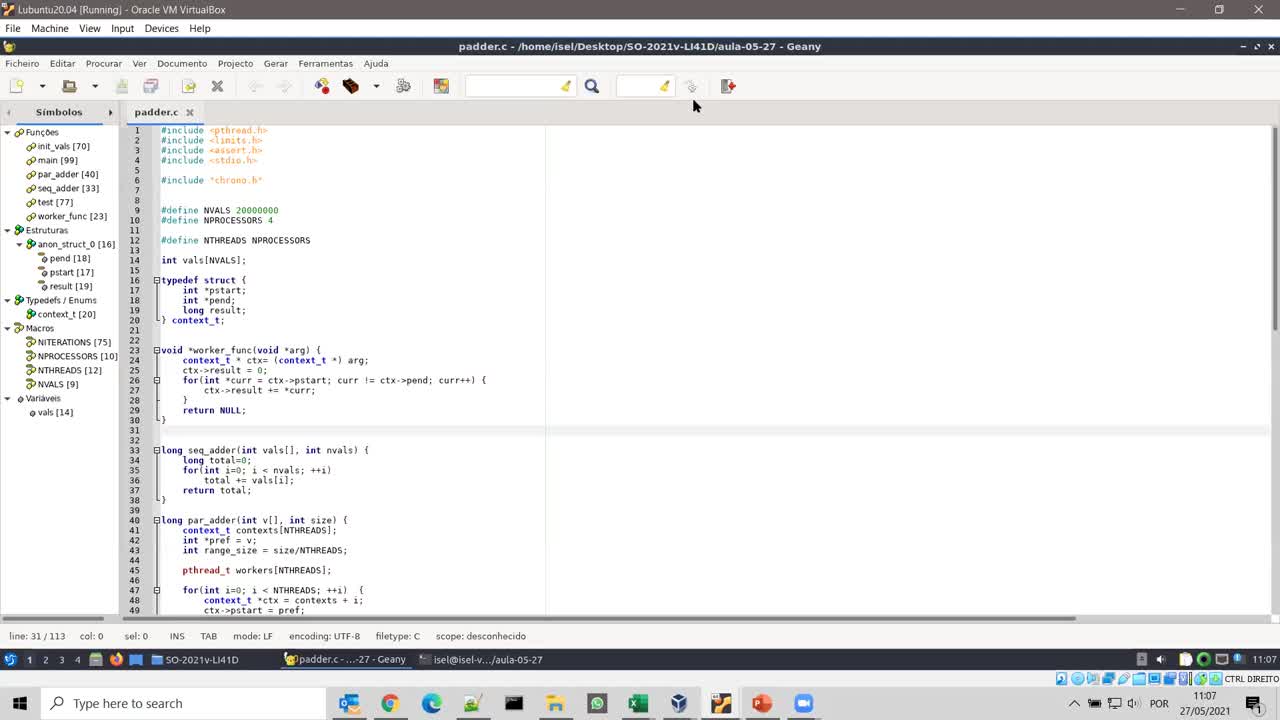
Task: Toggle fold marker at line 23 worker_func
Action: (x=157, y=350)
